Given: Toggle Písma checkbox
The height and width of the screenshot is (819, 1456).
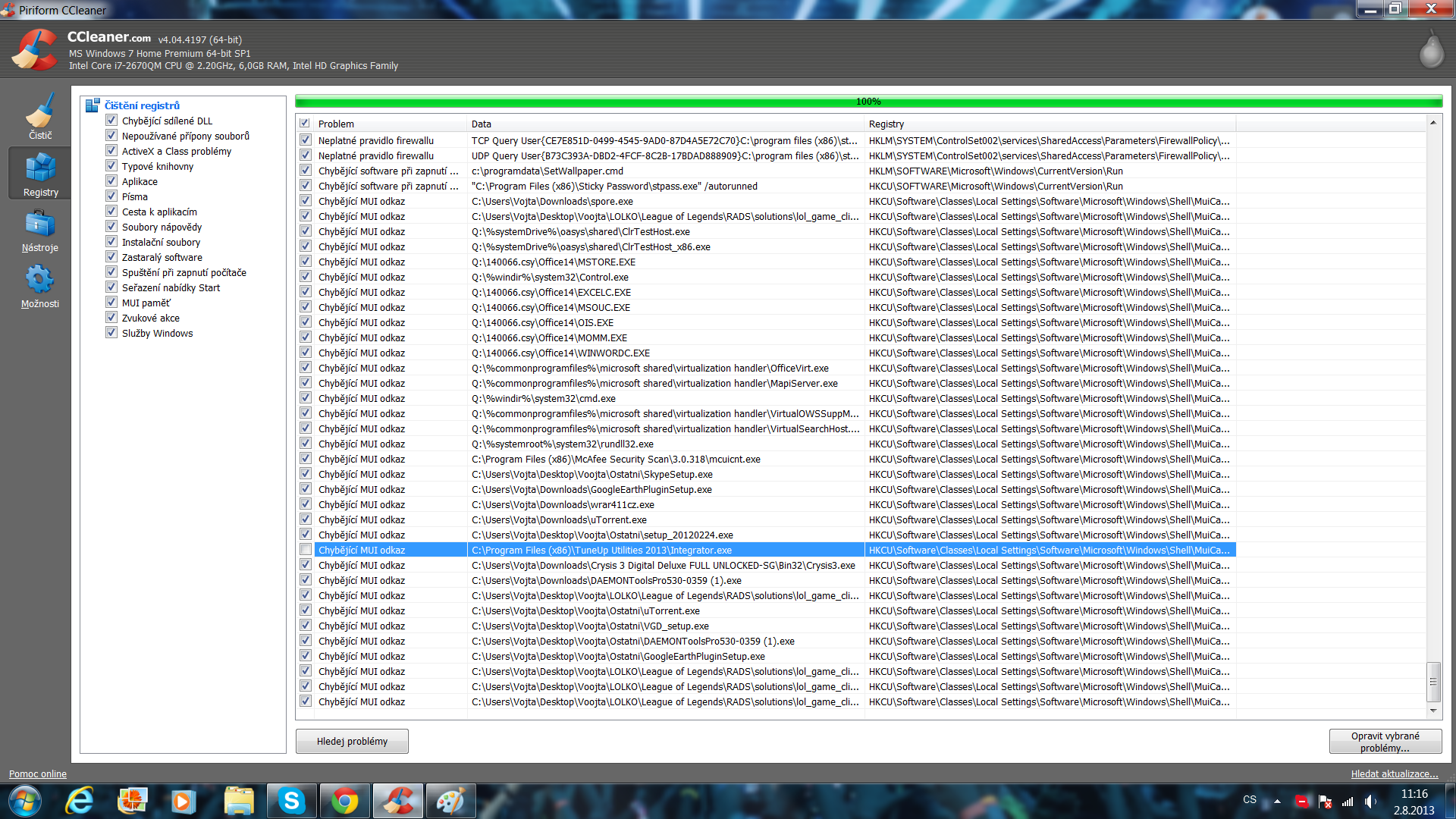Looking at the screenshot, I should coord(111,196).
